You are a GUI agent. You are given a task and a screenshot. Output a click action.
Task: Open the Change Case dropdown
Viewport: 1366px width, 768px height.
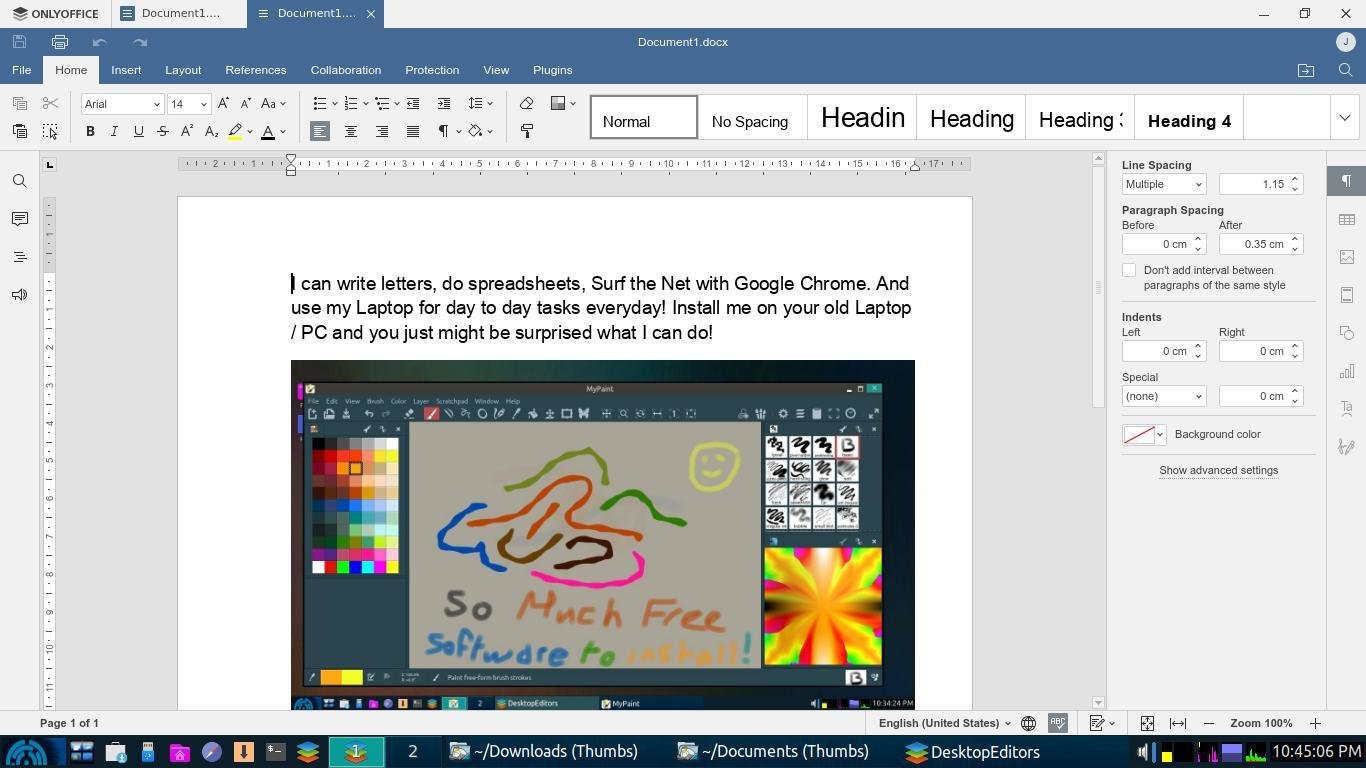pyautogui.click(x=273, y=103)
